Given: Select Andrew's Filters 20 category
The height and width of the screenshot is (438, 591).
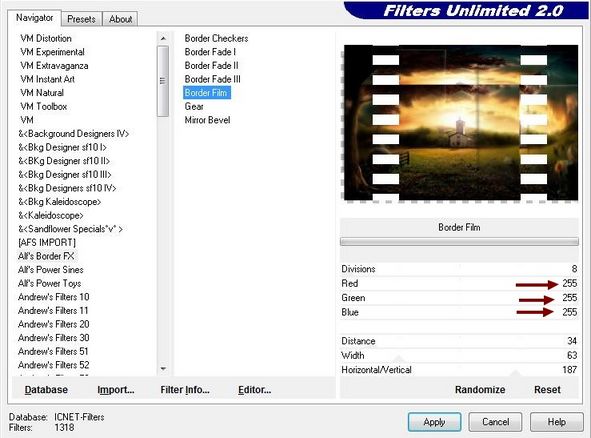Looking at the screenshot, I should click(x=54, y=324).
